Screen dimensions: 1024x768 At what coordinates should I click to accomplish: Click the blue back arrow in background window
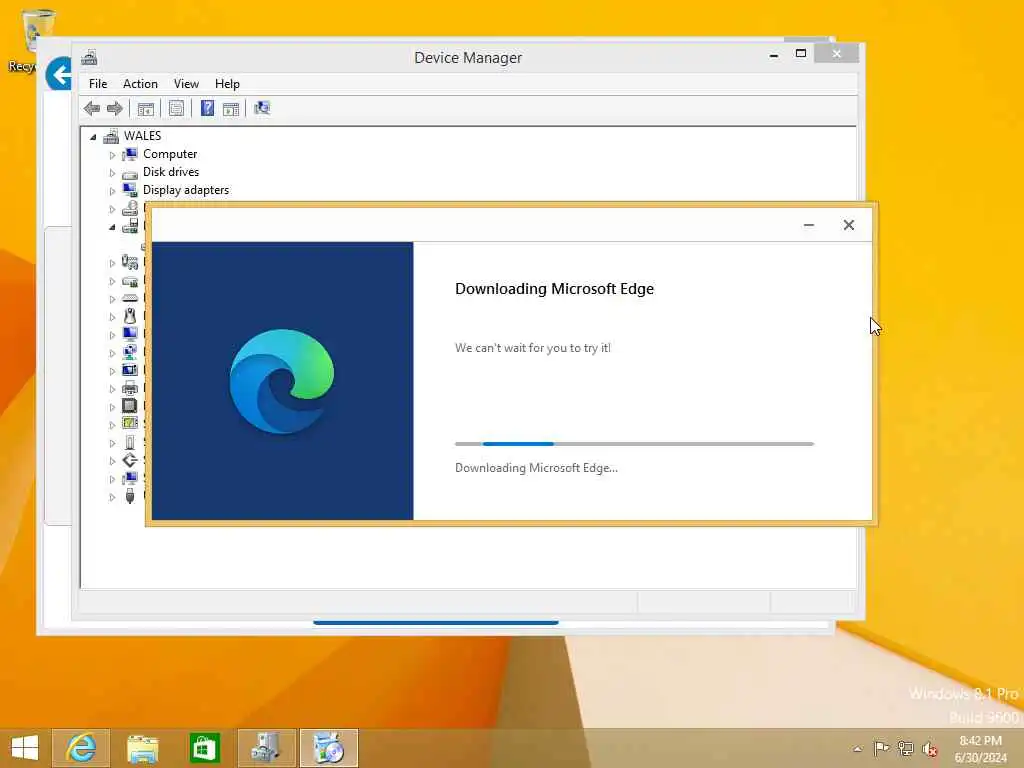(x=59, y=74)
